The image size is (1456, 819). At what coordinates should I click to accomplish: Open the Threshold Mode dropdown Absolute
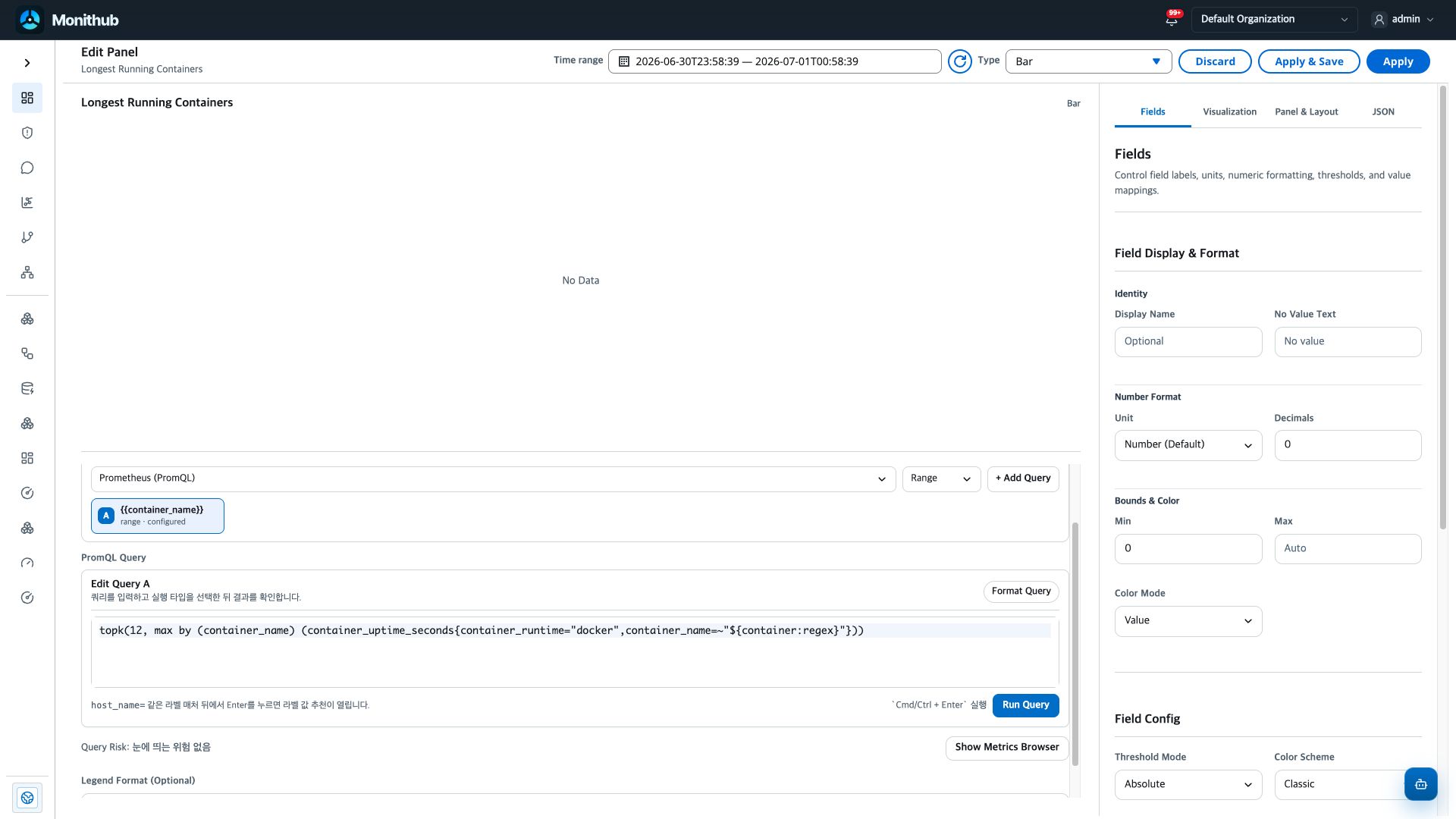coord(1188,785)
